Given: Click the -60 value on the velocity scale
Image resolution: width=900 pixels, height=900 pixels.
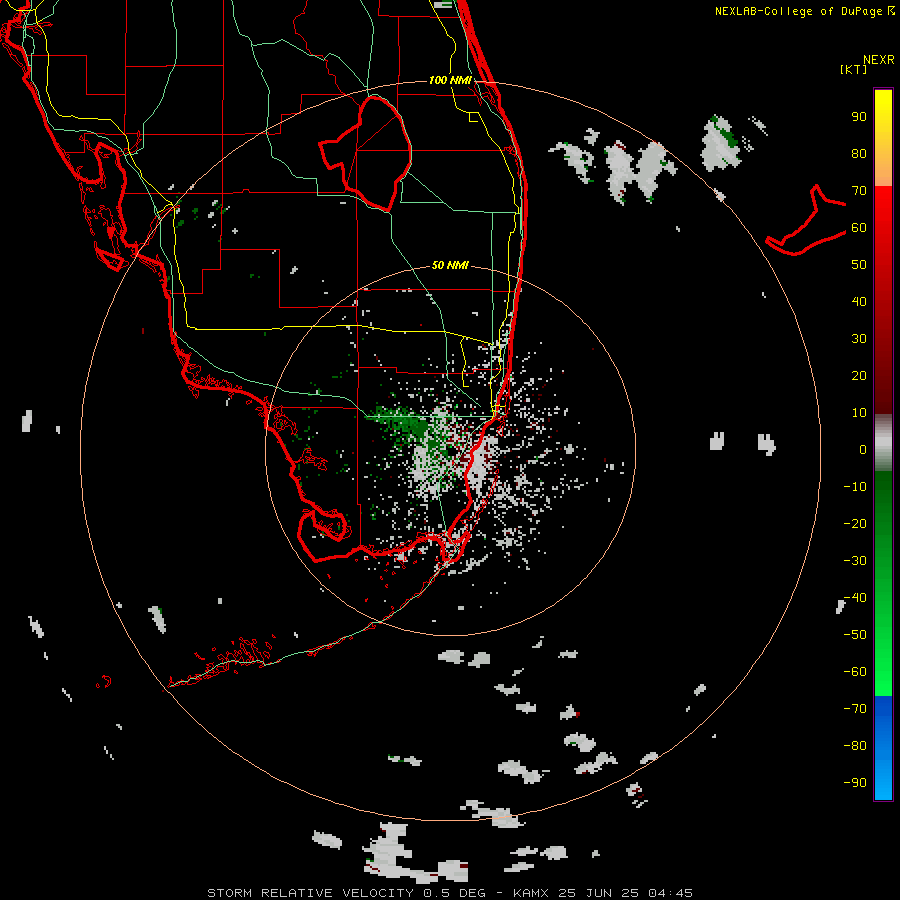Looking at the screenshot, I should pos(855,672).
